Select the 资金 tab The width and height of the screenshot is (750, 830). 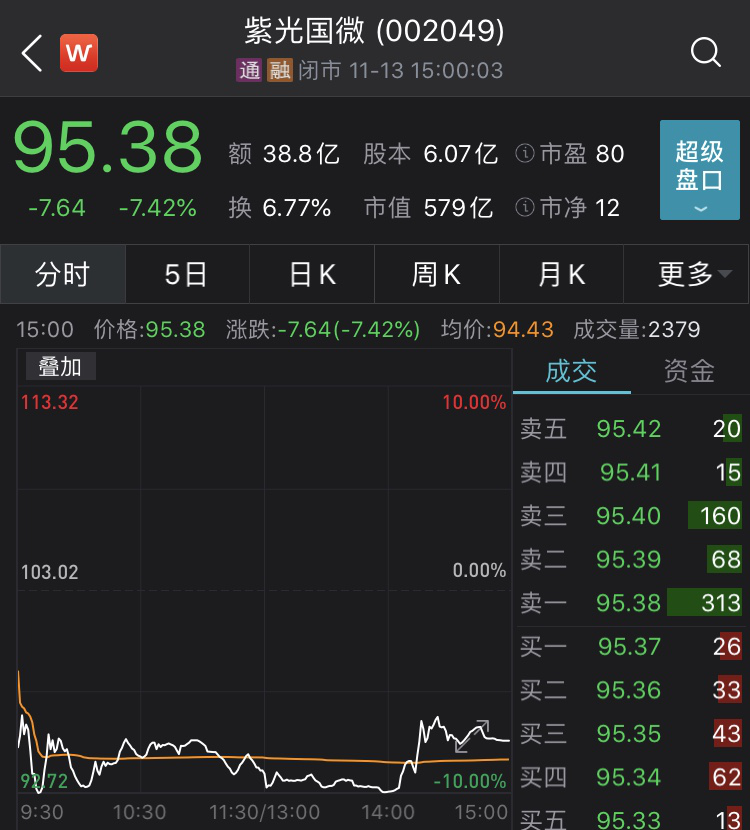point(689,371)
